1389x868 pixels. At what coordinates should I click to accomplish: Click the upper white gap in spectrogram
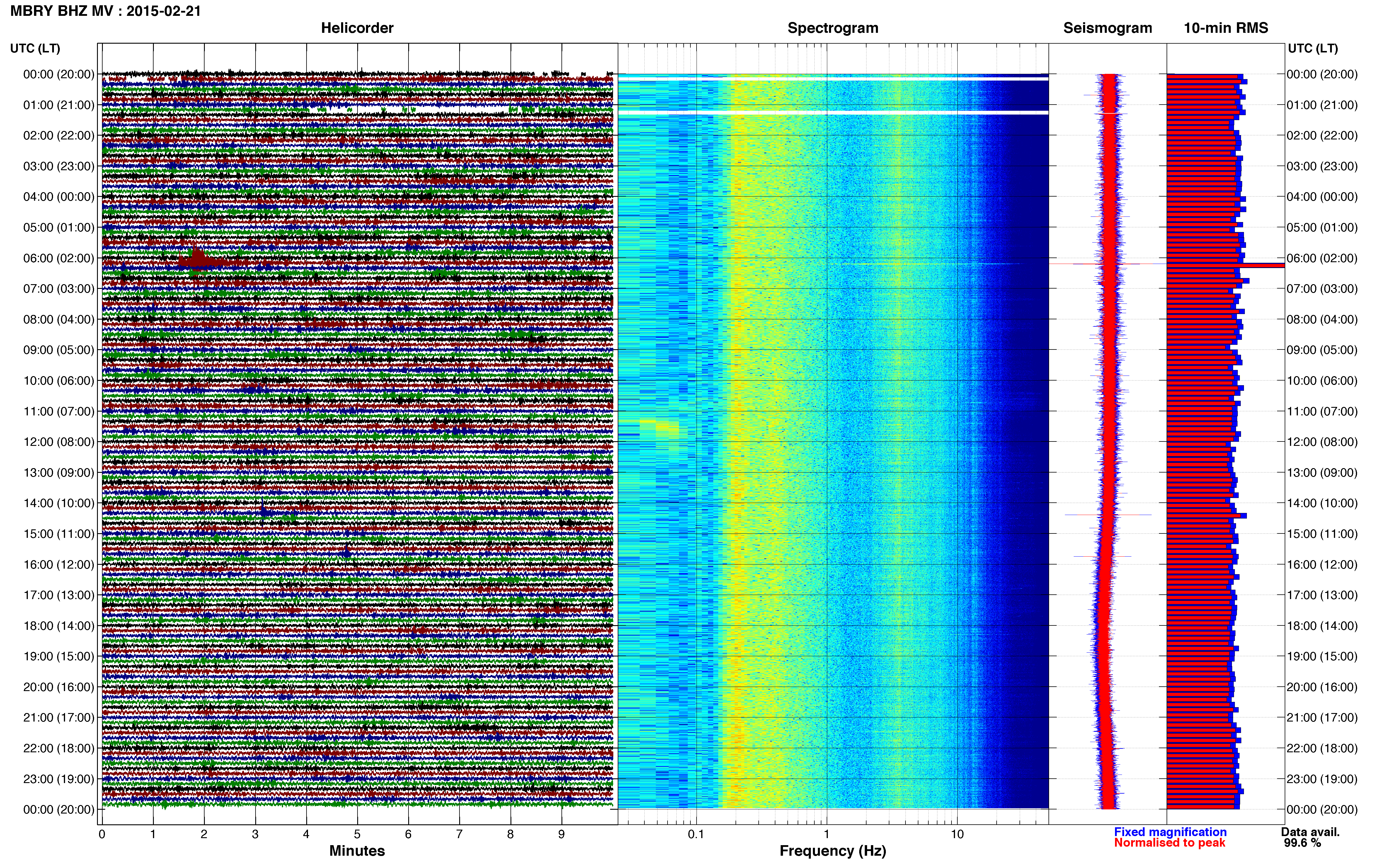click(833, 78)
